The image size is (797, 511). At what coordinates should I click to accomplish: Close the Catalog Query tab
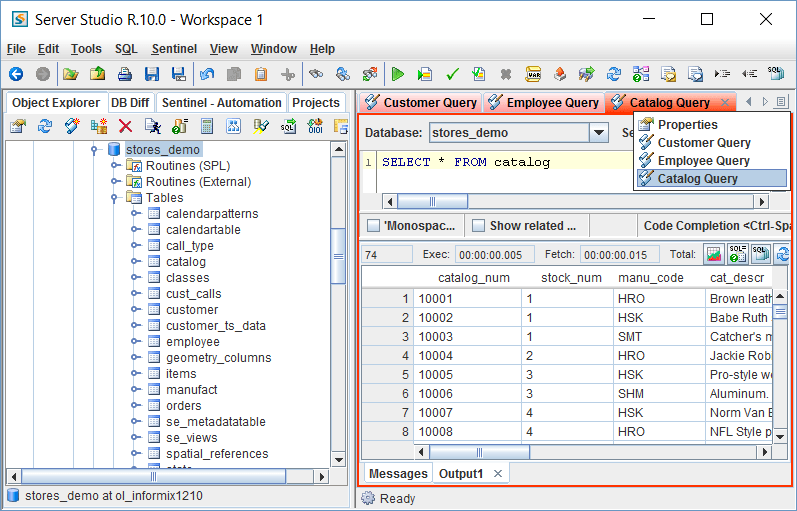[725, 103]
